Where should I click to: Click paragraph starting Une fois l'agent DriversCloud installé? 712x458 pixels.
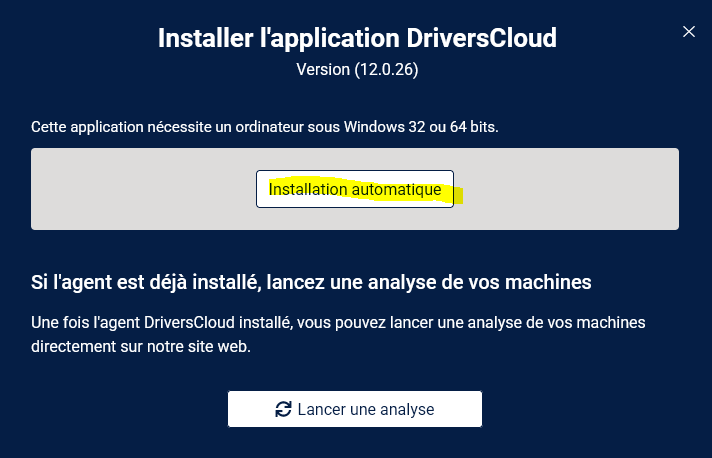coord(338,335)
